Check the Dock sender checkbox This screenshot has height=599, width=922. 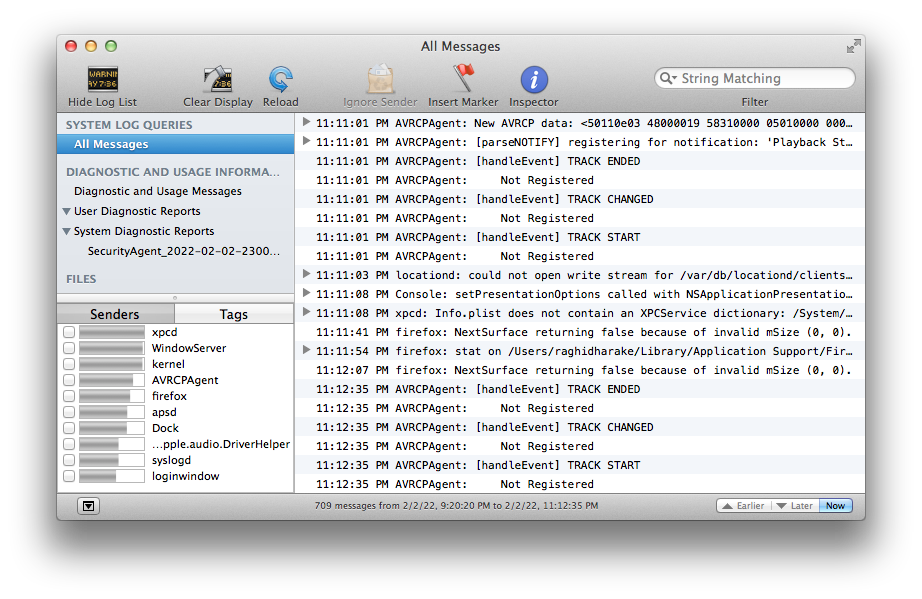[x=69, y=428]
